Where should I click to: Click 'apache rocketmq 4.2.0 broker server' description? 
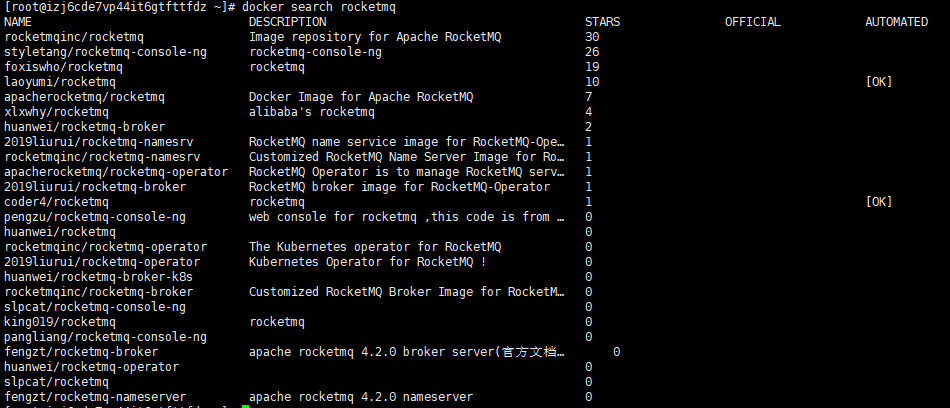click(x=407, y=352)
